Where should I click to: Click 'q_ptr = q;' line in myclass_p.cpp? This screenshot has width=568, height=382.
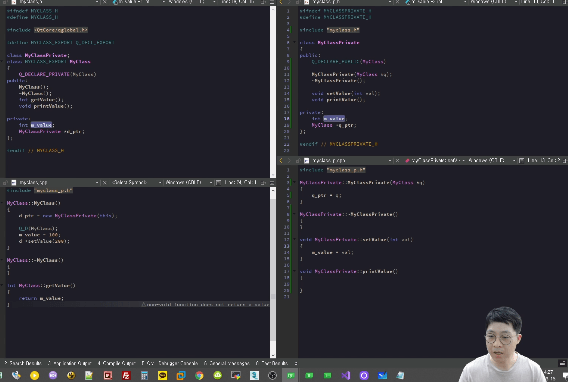click(326, 195)
